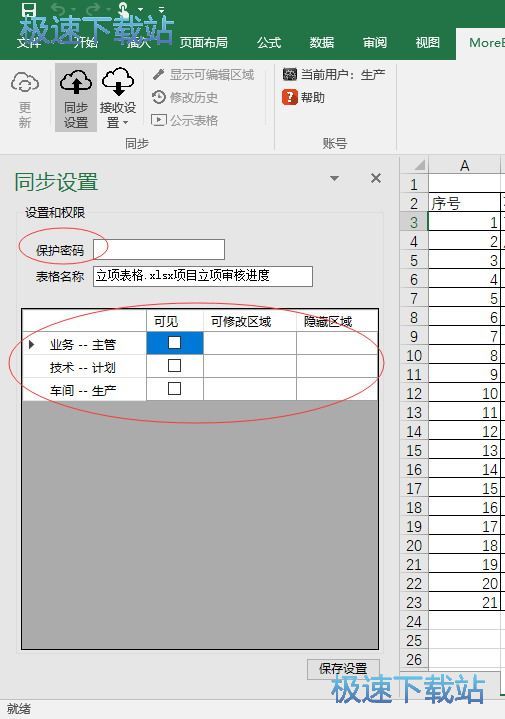
Task: Select the 车间 -- 生产 row header
Action: point(84,389)
